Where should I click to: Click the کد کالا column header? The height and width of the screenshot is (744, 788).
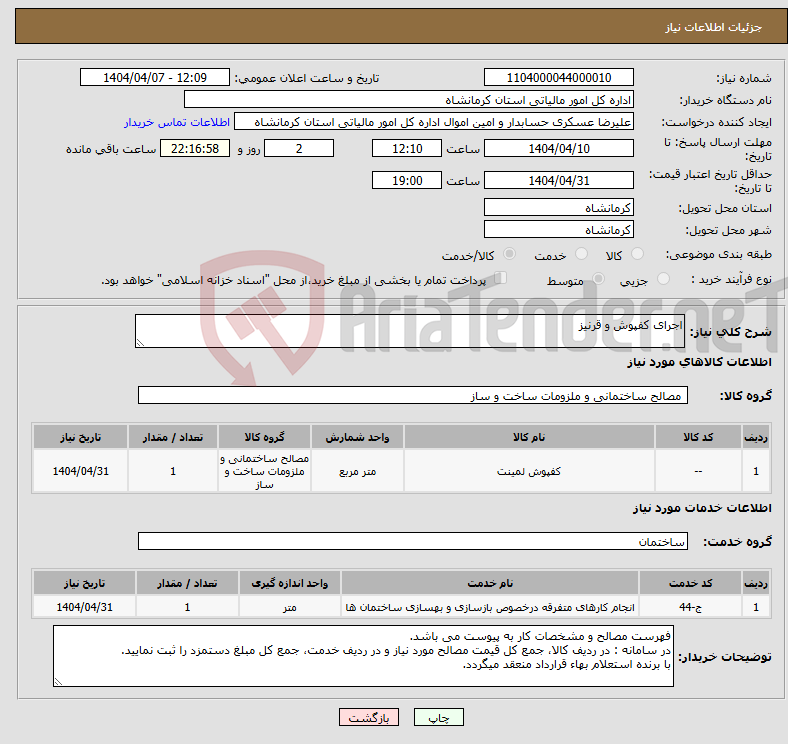[698, 437]
